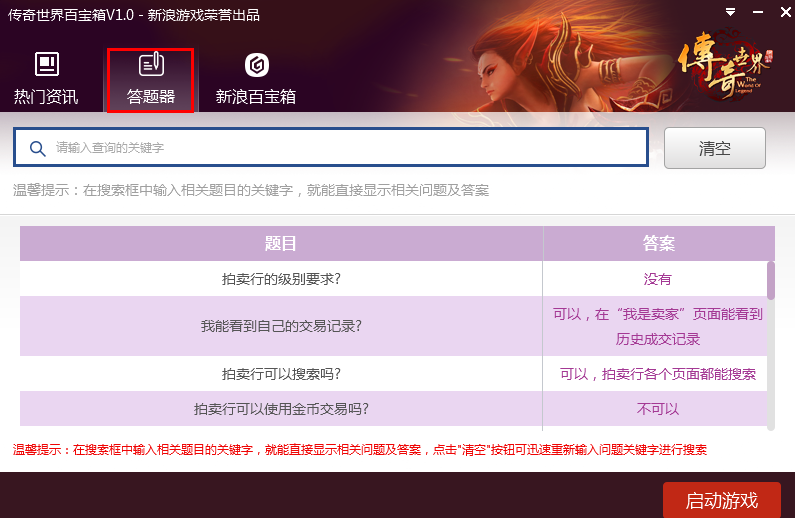
Task: Minimize the 传奇世界百宝箱 window
Action: pyautogui.click(x=757, y=12)
